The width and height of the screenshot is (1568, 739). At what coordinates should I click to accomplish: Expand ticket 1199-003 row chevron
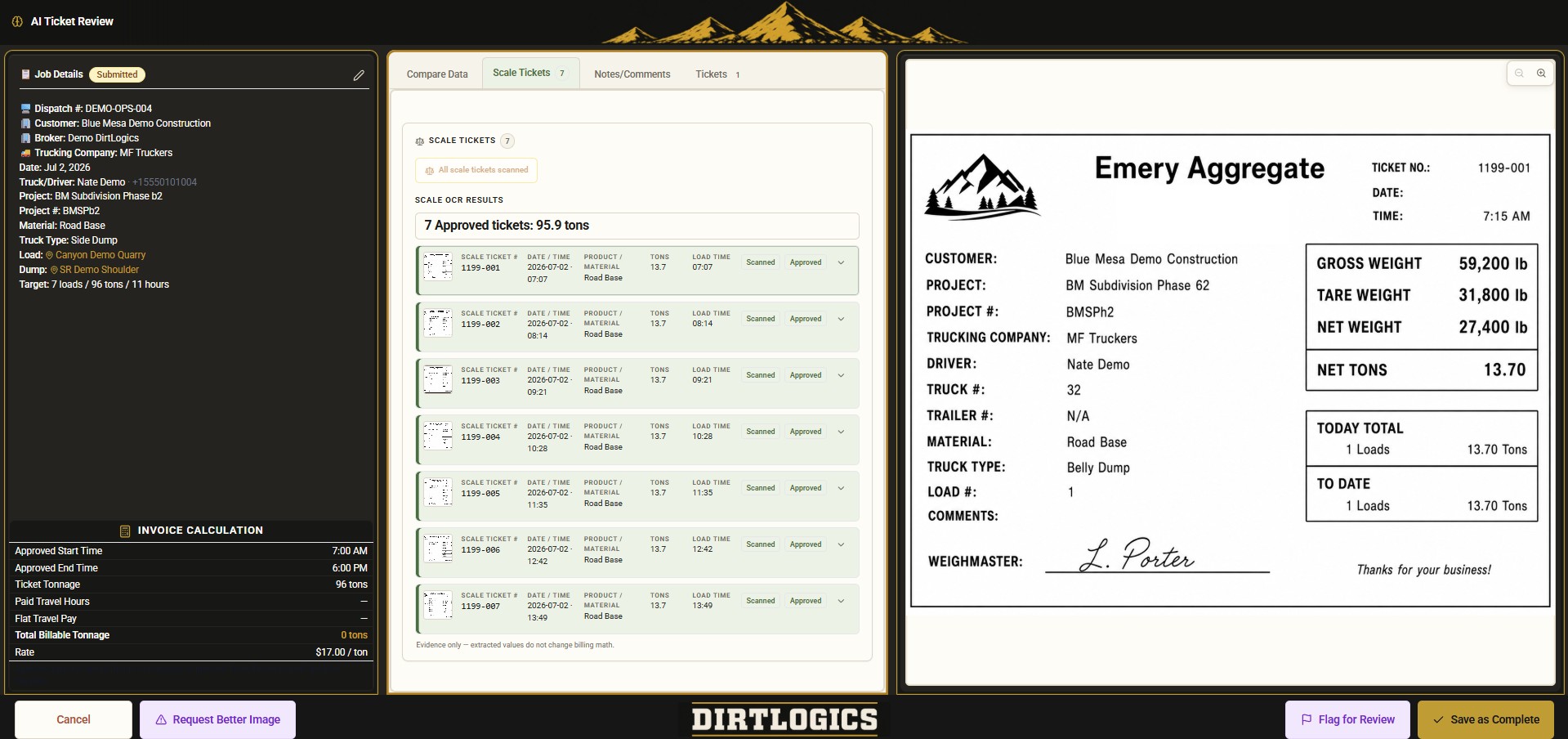[841, 375]
